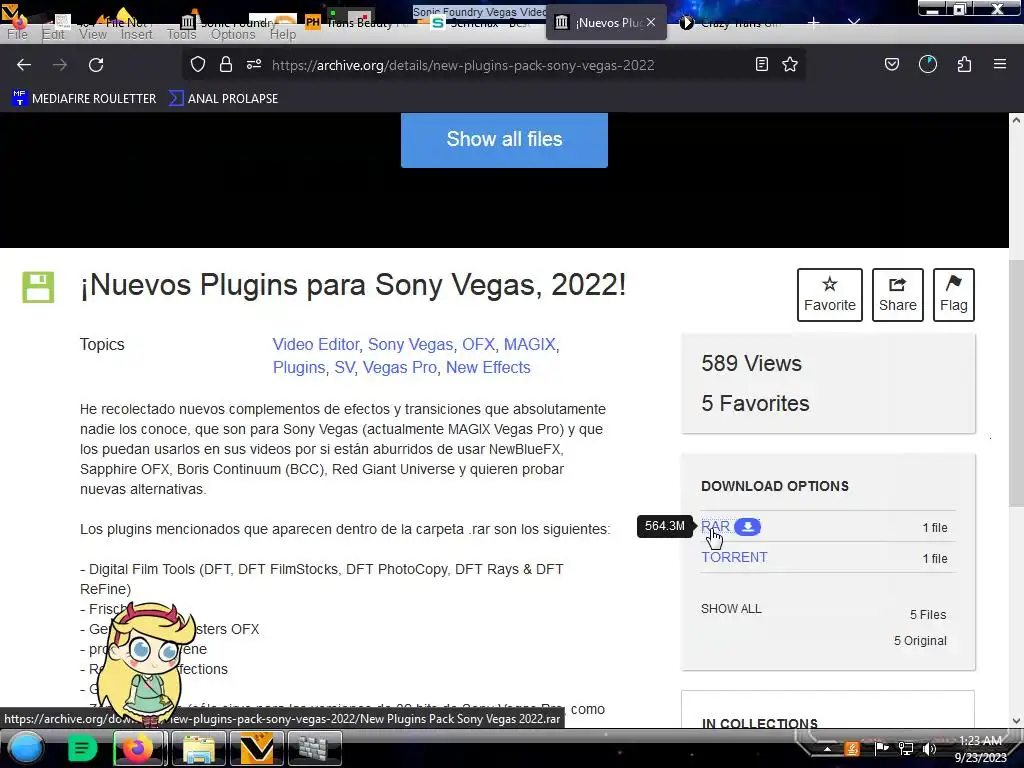The width and height of the screenshot is (1024, 768).
Task: Click the green floppy disk software icon
Action: click(x=38, y=287)
